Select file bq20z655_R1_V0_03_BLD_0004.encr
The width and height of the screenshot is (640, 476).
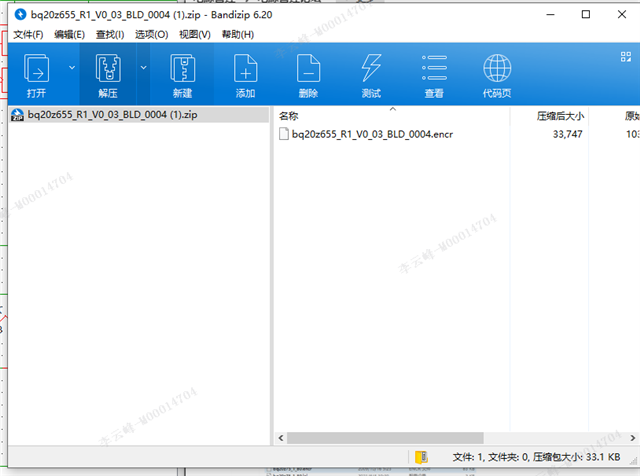pos(372,134)
